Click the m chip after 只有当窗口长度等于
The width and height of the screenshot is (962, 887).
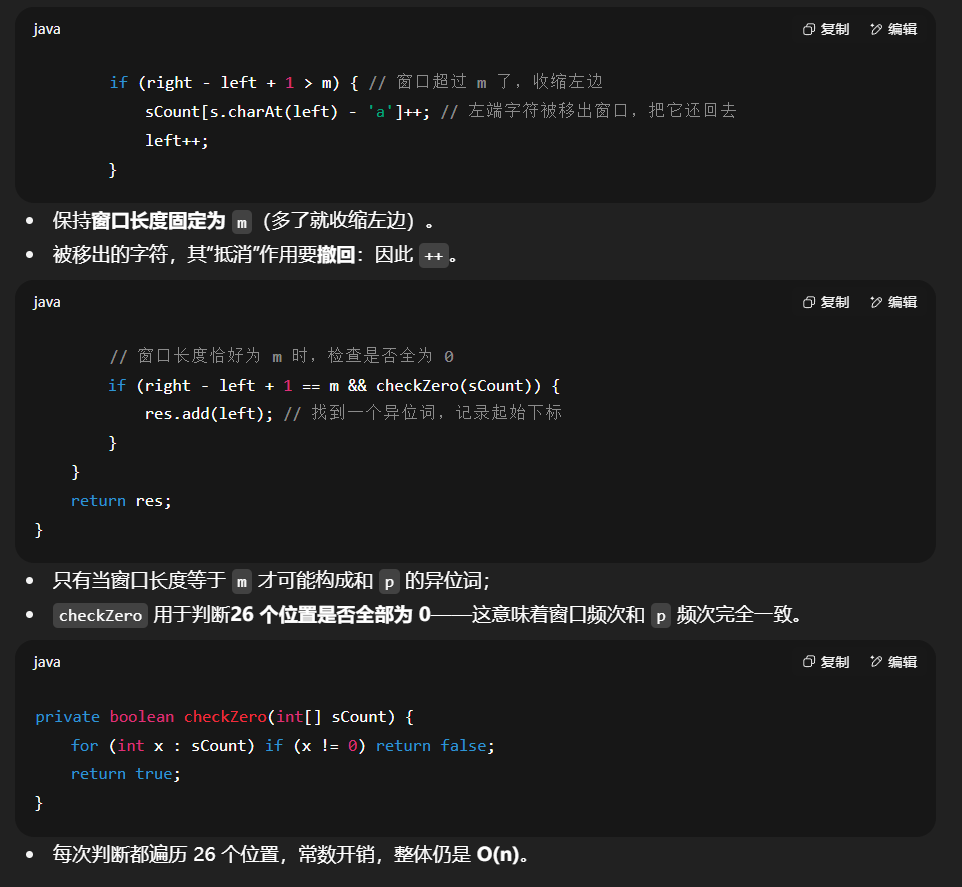(x=241, y=581)
